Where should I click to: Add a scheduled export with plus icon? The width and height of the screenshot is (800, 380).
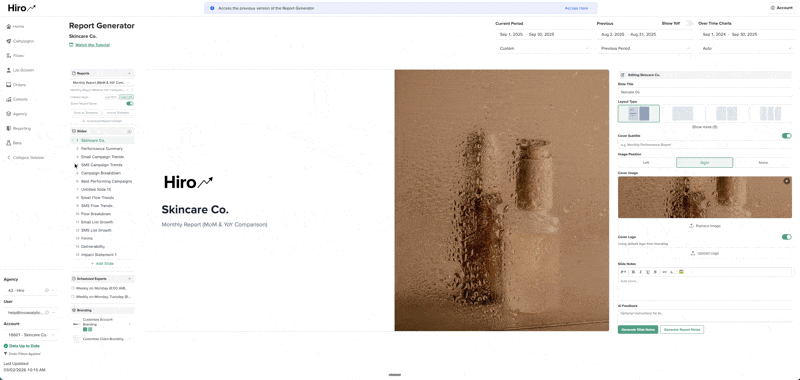[130, 279]
